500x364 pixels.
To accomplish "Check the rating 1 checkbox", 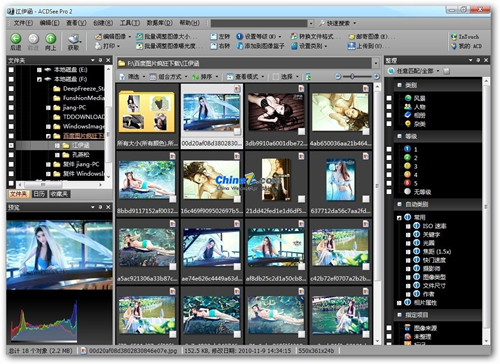I will coord(389,149).
